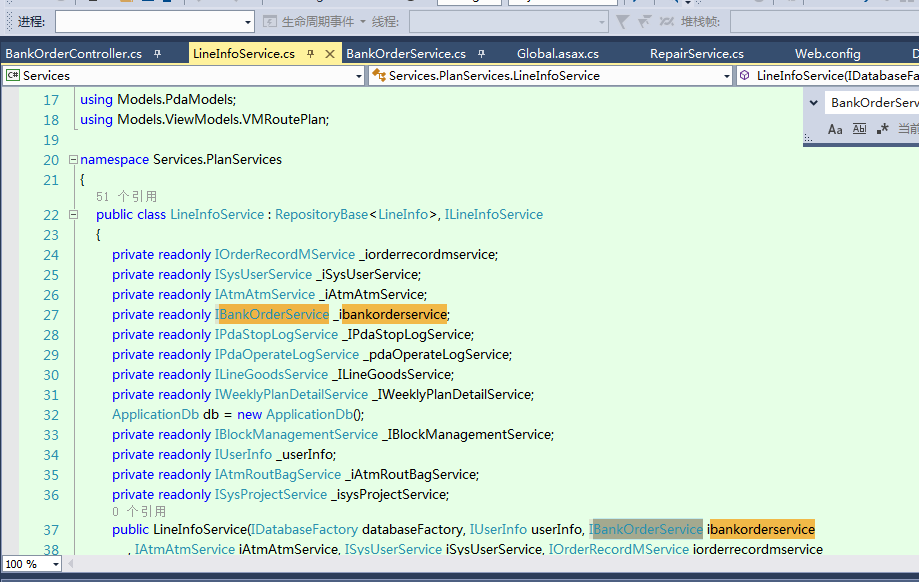This screenshot has width=919, height=582.
Task: Switch to Global.asax.cs tab
Action: [557, 53]
